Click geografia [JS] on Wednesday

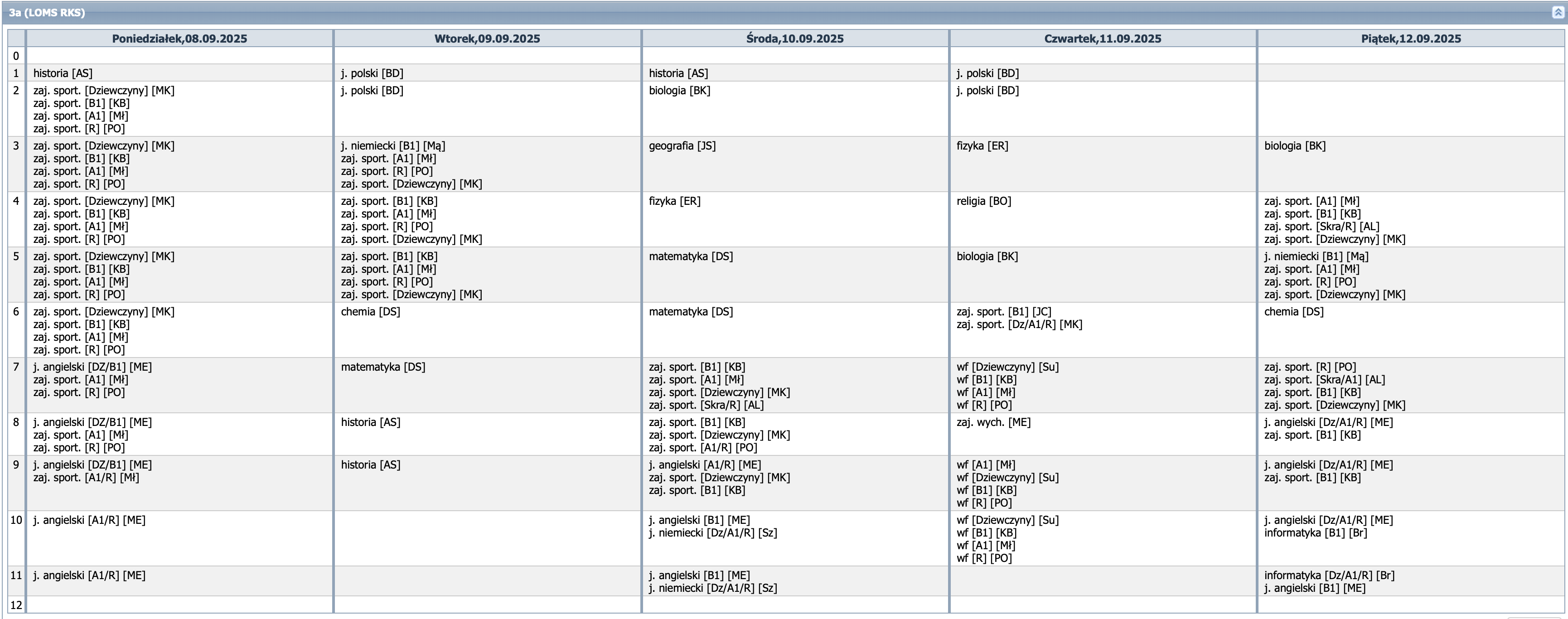[x=682, y=145]
